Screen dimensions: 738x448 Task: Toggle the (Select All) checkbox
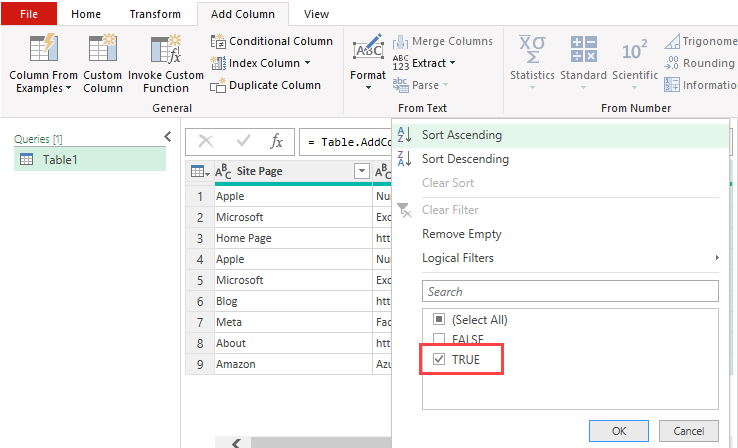coord(439,320)
